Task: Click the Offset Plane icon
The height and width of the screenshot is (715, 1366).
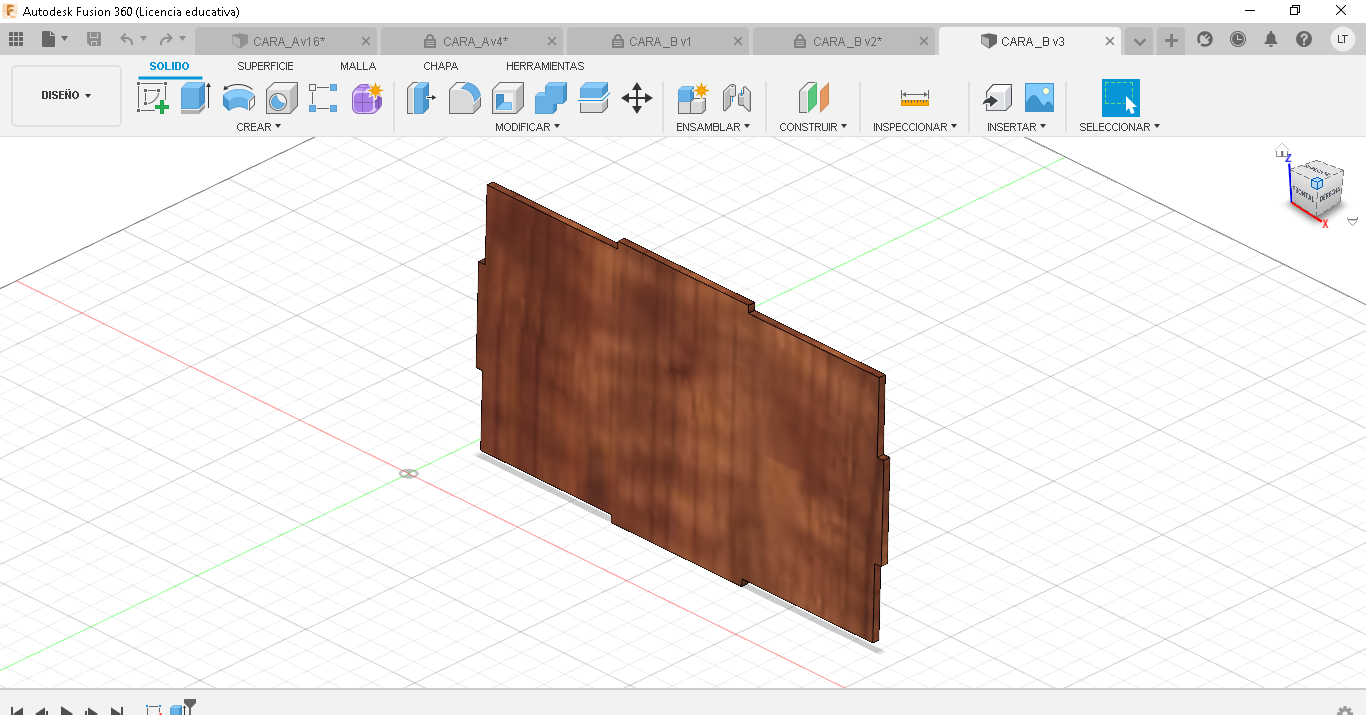Action: (814, 98)
